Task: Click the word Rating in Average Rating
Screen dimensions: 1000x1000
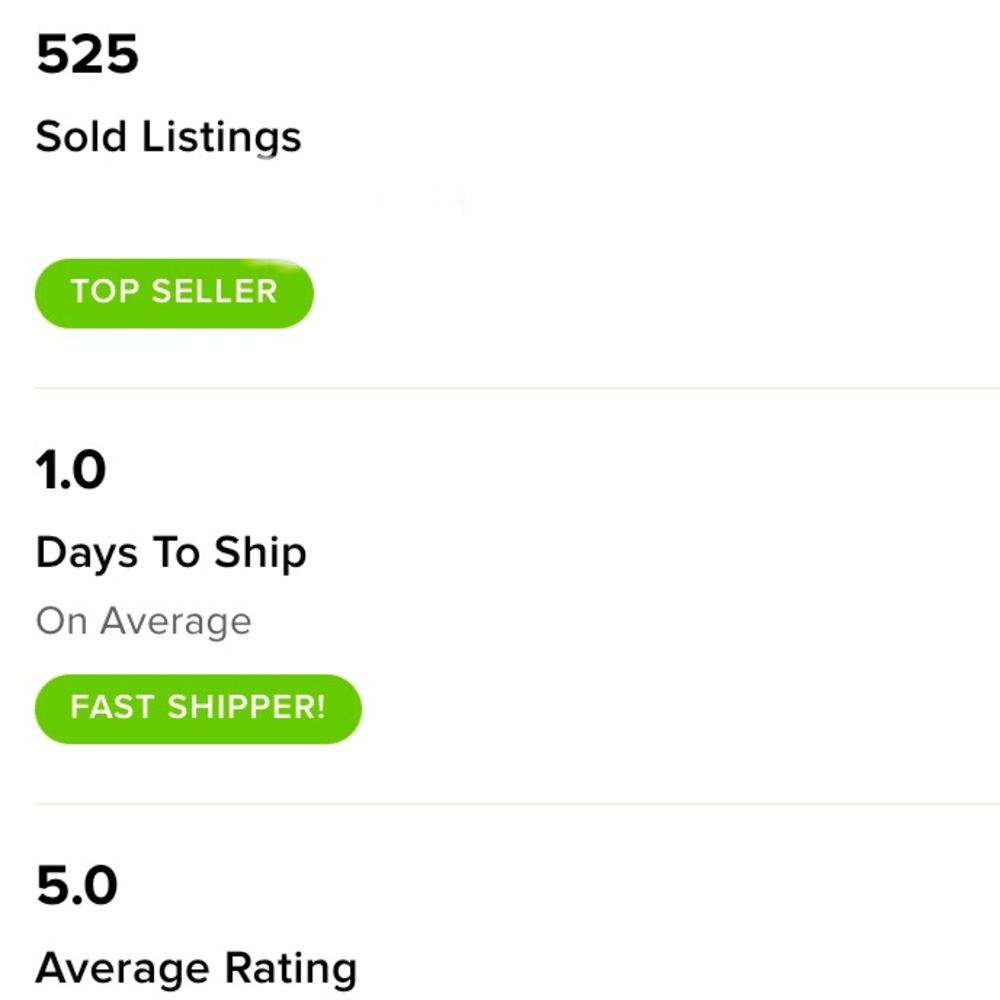Action: click(291, 968)
